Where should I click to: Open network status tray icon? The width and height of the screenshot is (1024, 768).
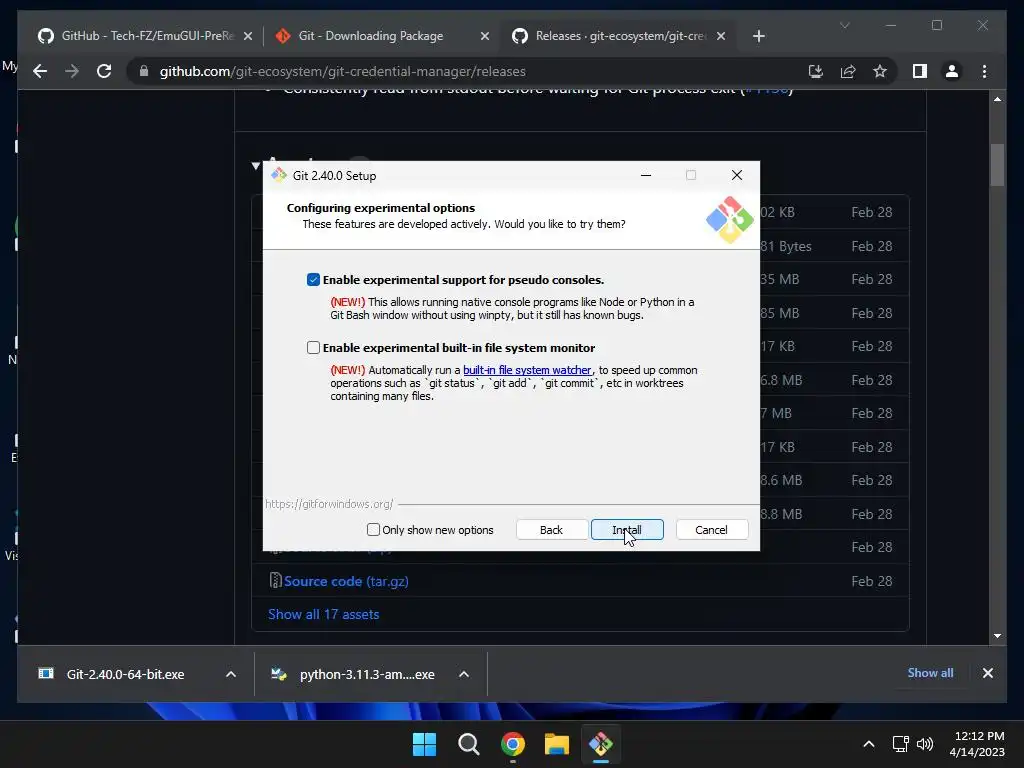point(901,744)
